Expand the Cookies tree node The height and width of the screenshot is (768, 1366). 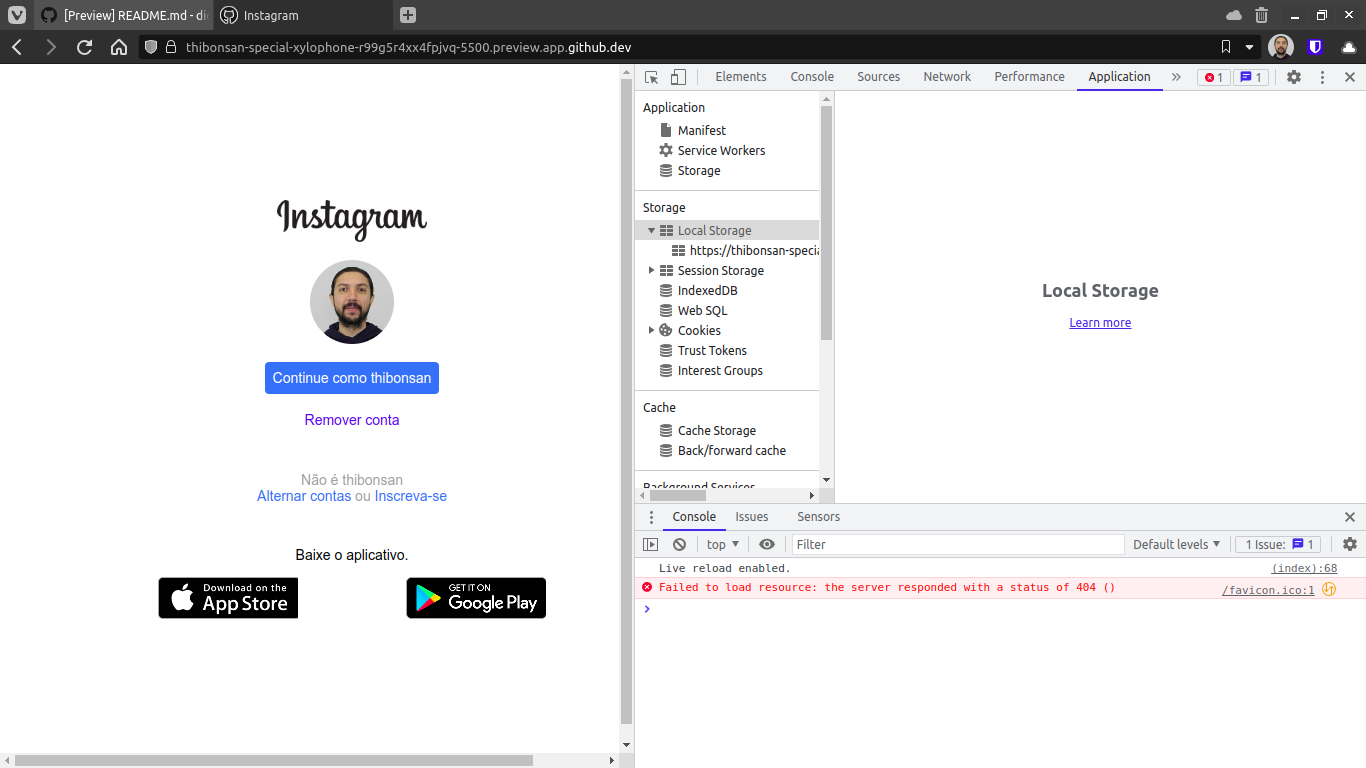(x=651, y=330)
